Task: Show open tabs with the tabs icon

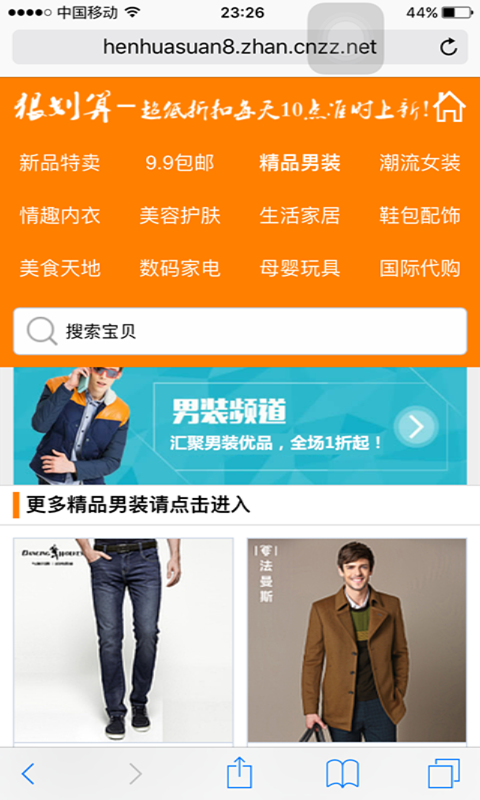Action: [443, 773]
